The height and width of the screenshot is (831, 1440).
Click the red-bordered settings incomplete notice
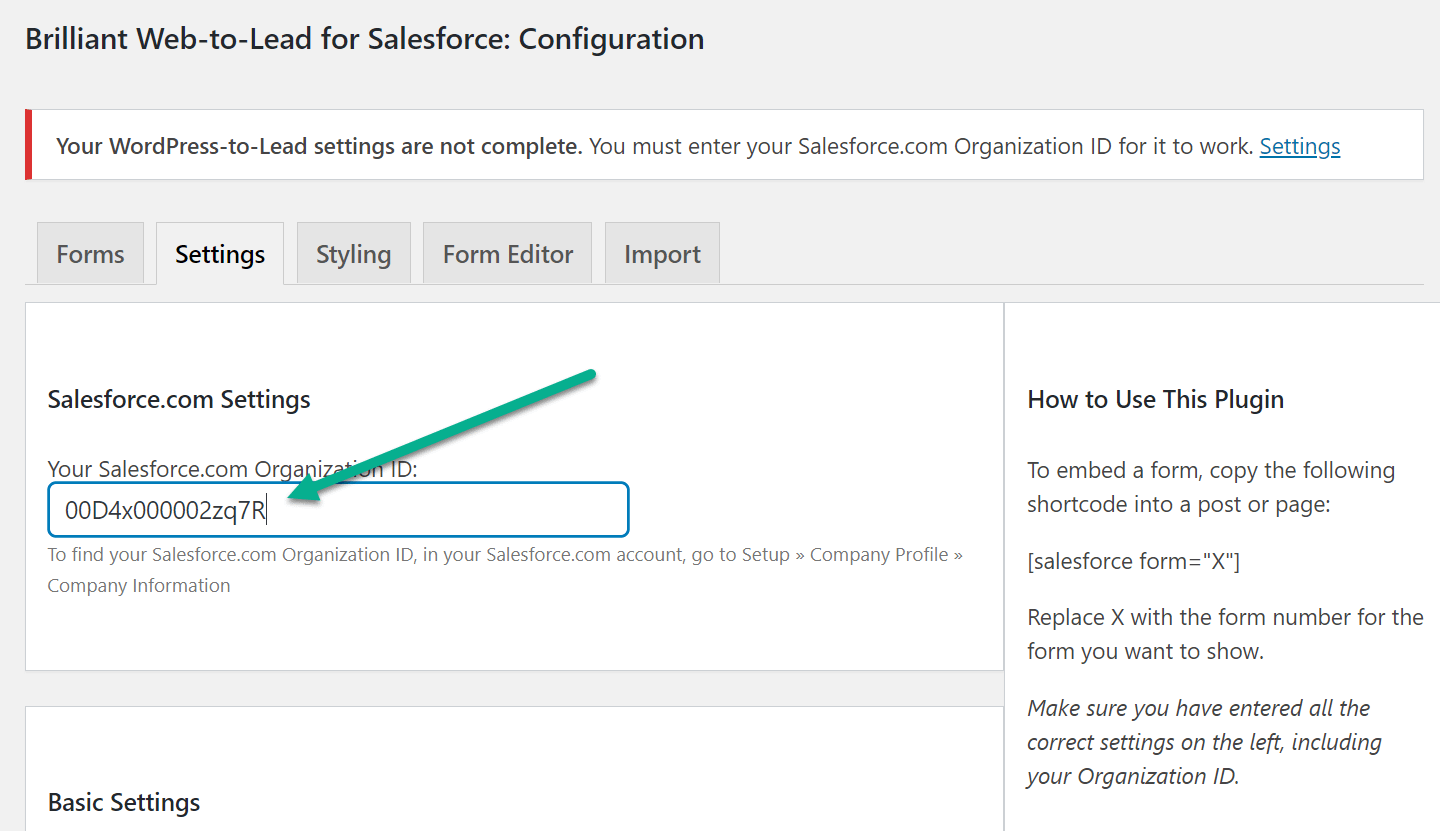[x=724, y=145]
